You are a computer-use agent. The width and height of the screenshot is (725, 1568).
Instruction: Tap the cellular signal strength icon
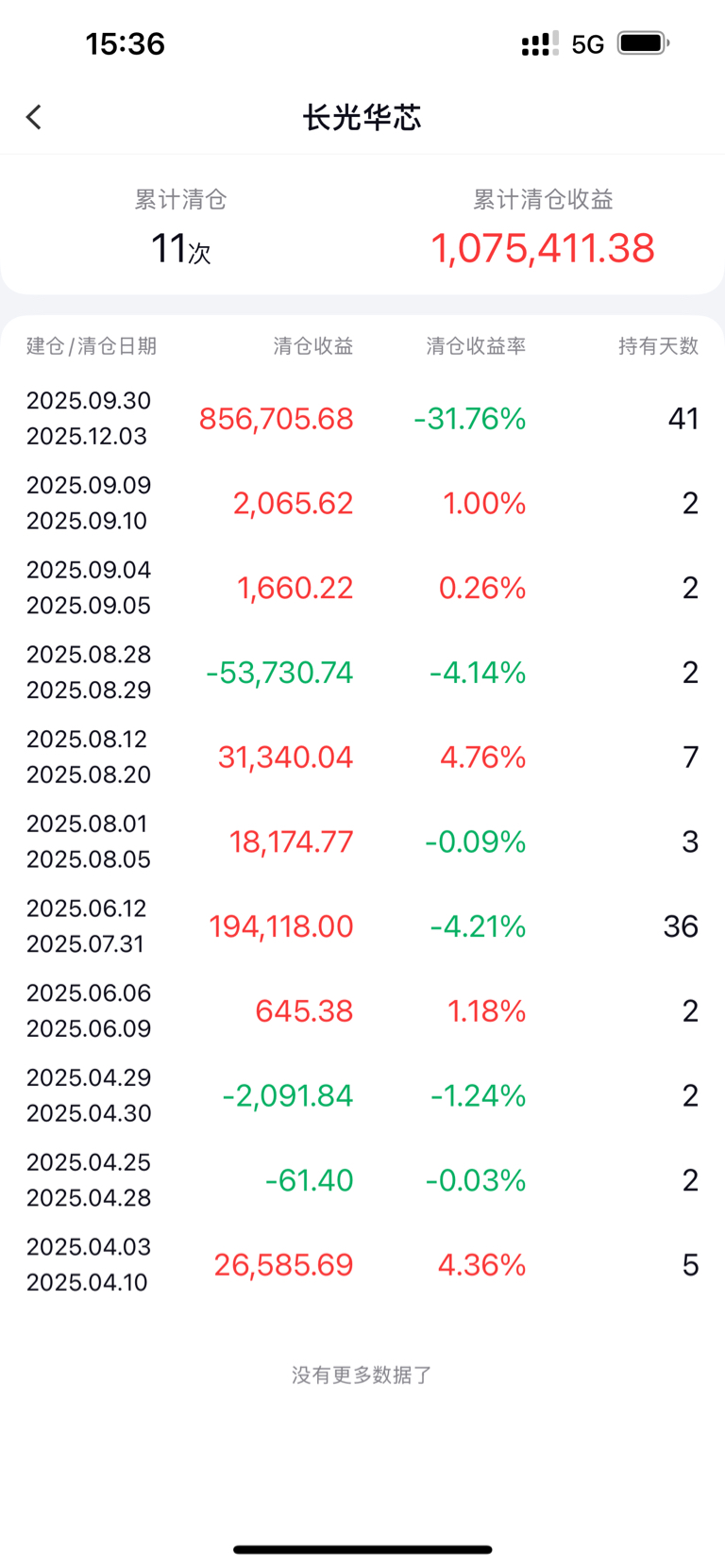coord(539,43)
